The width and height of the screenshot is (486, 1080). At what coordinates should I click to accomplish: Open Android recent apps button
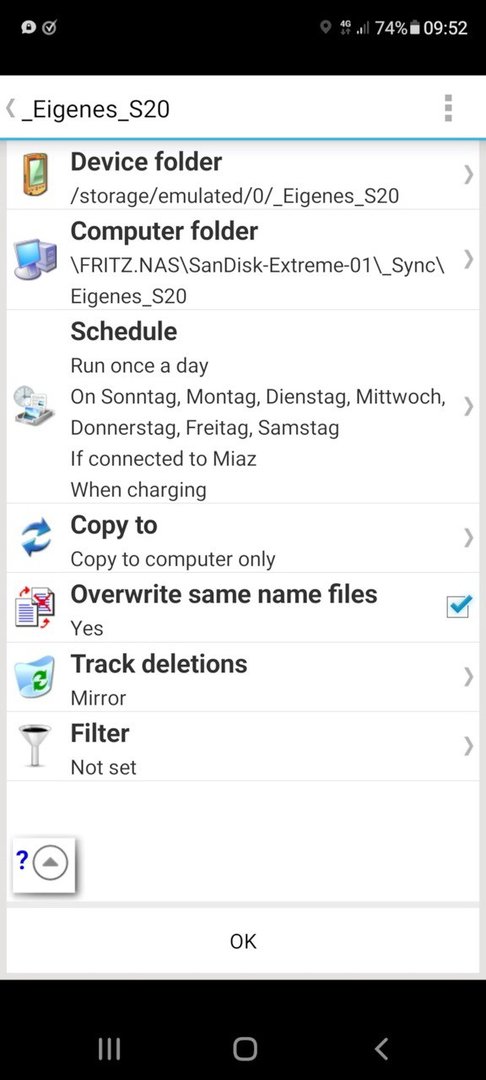tap(109, 1048)
